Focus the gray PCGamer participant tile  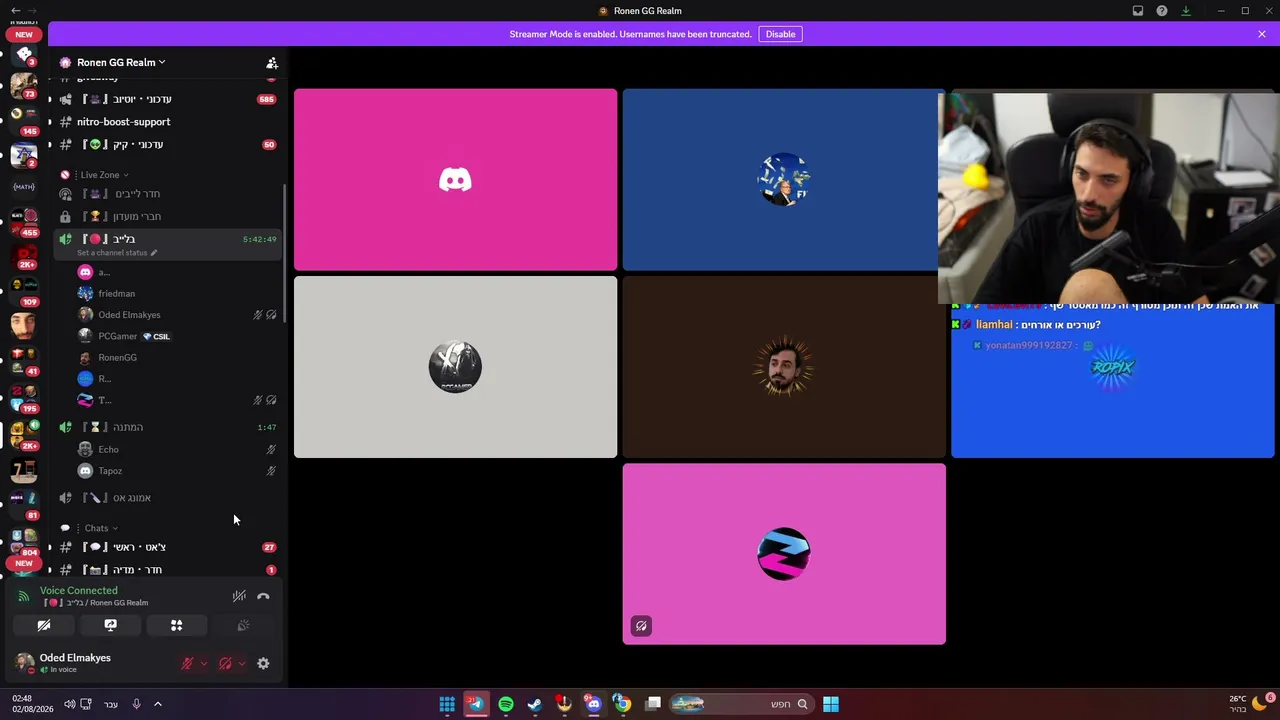click(455, 367)
